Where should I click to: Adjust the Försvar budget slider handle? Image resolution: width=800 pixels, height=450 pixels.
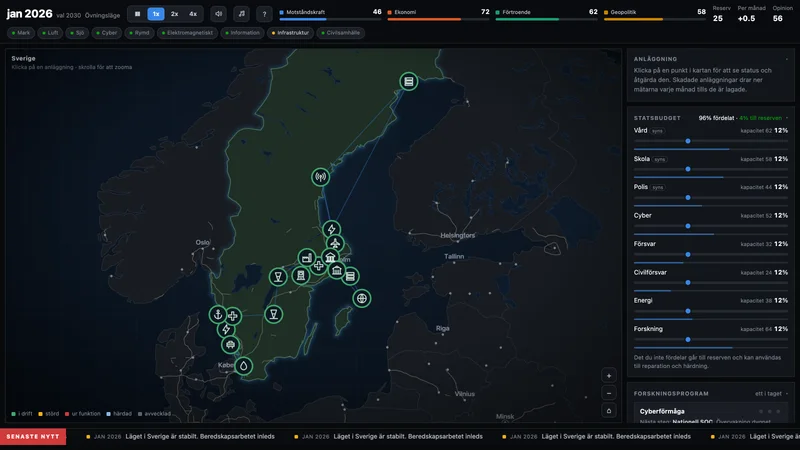coord(688,254)
